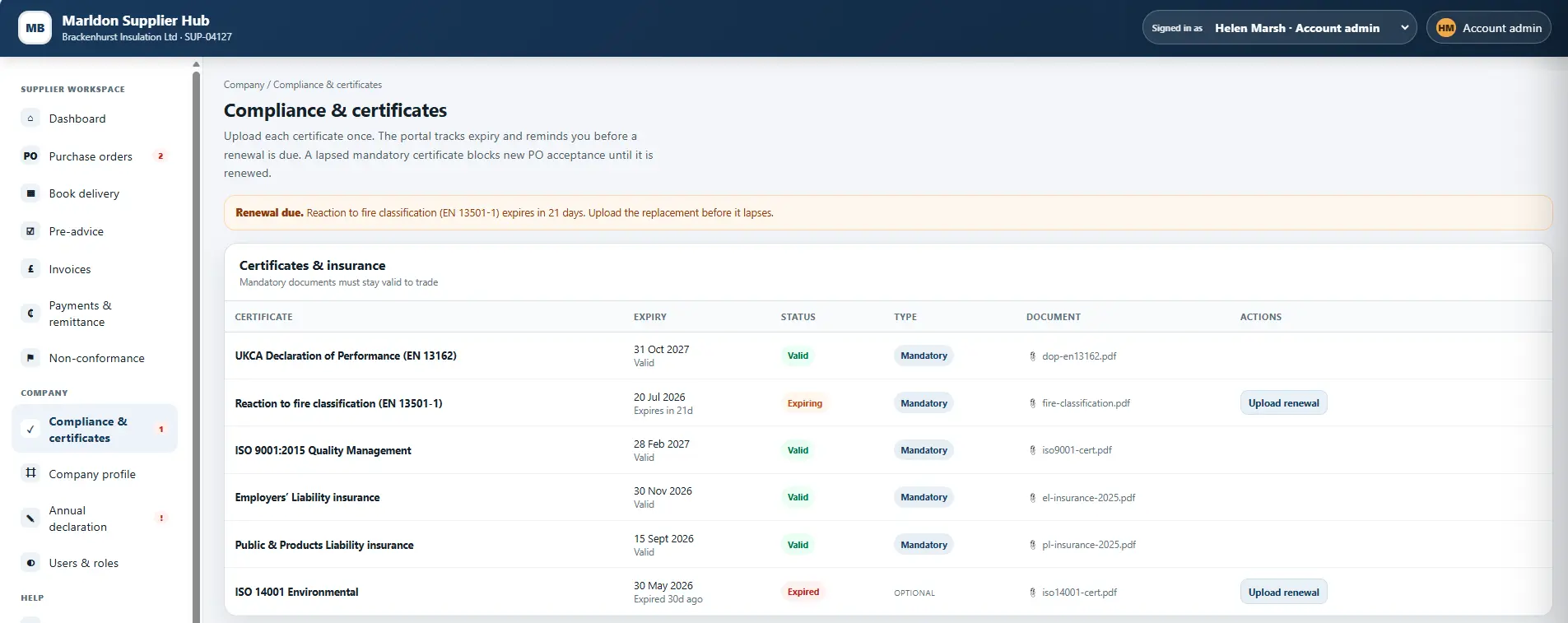
Task: Click the Non-conformance flag icon
Action: 30,358
